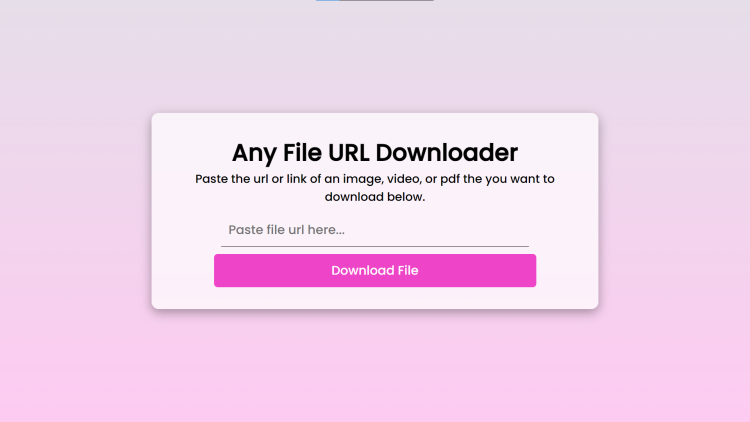Image resolution: width=750 pixels, height=422 pixels.
Task: Click the word Downloader in the title
Action: tap(447, 153)
